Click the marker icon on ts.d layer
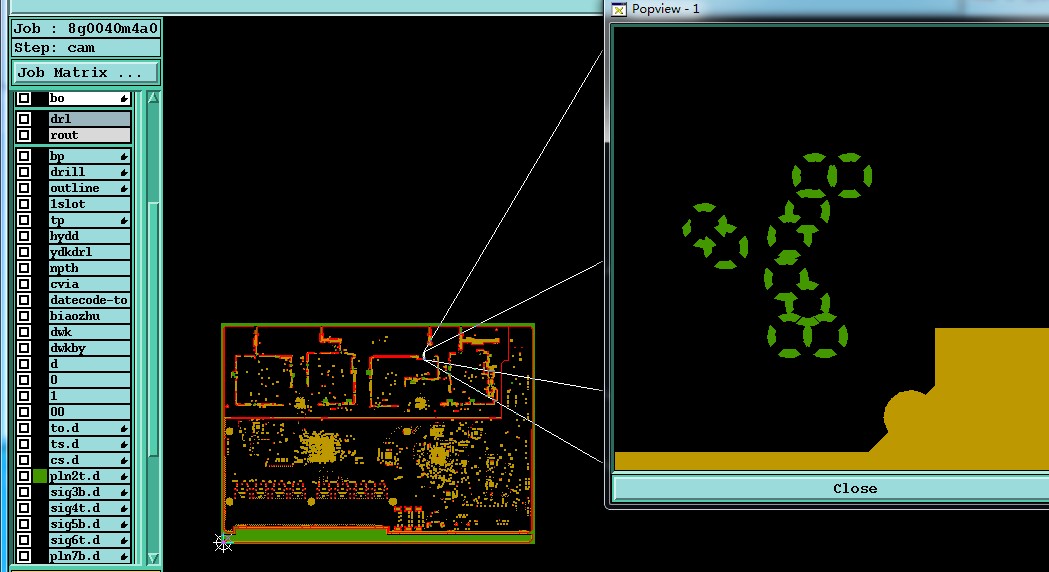 tap(124, 444)
